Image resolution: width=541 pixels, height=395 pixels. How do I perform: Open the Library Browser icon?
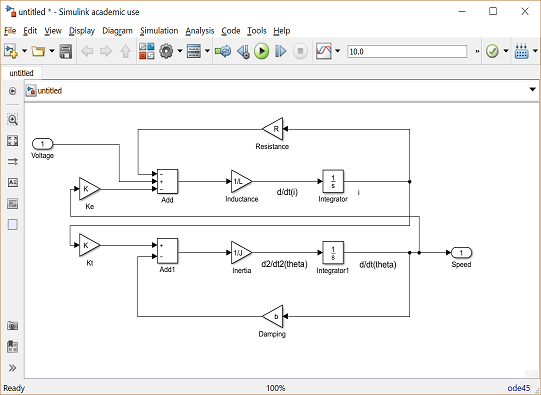[146, 51]
